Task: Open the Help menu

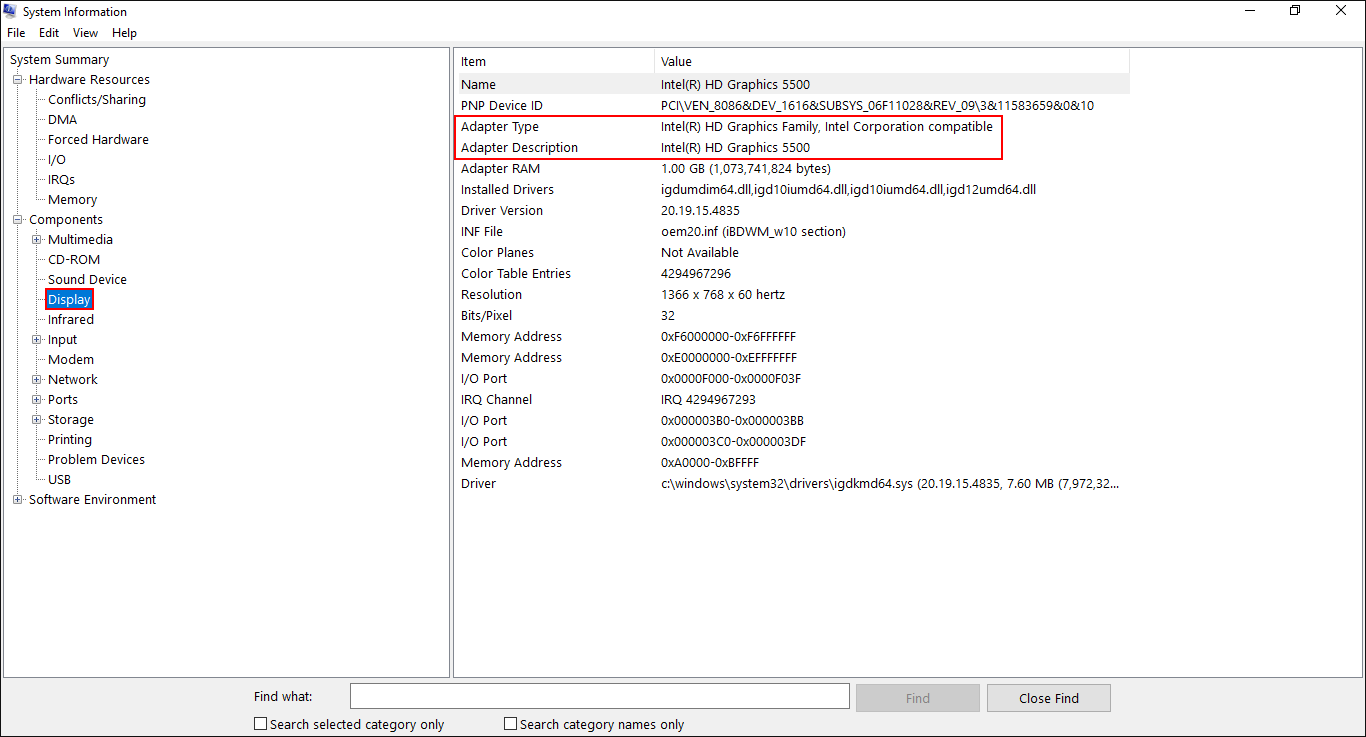Action: (x=124, y=33)
